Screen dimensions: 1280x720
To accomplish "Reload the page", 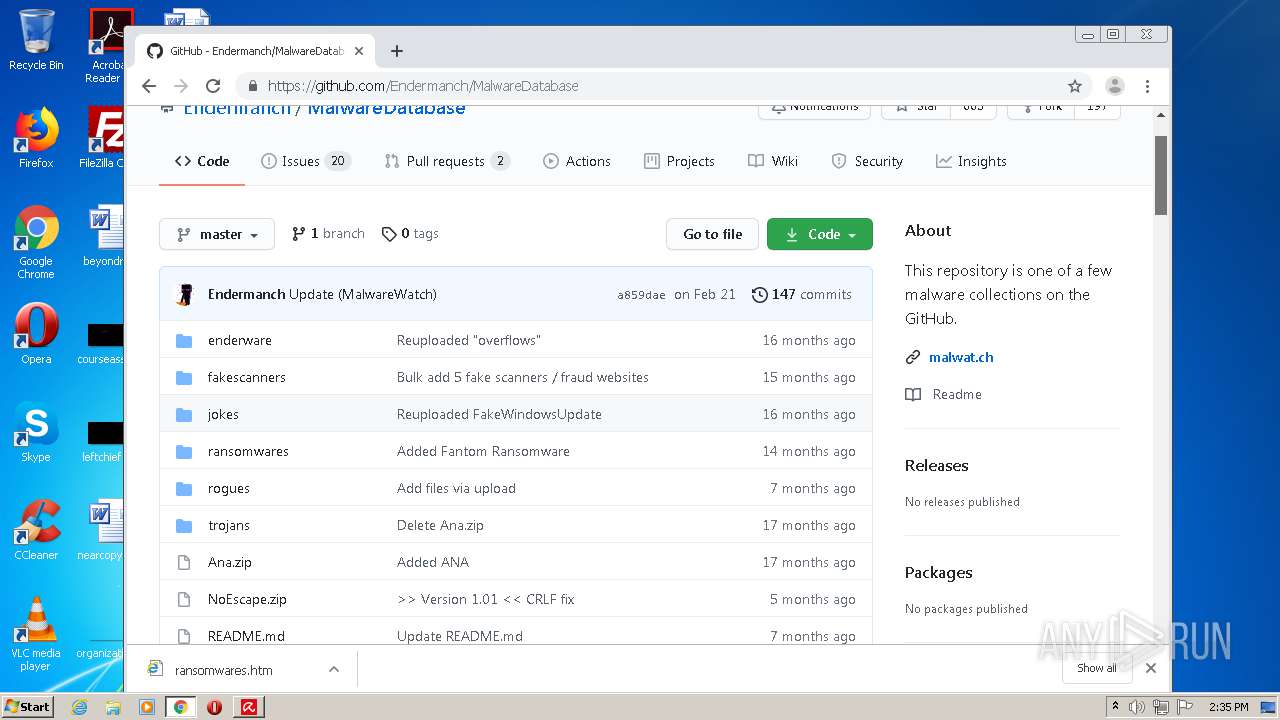I will tap(213, 86).
